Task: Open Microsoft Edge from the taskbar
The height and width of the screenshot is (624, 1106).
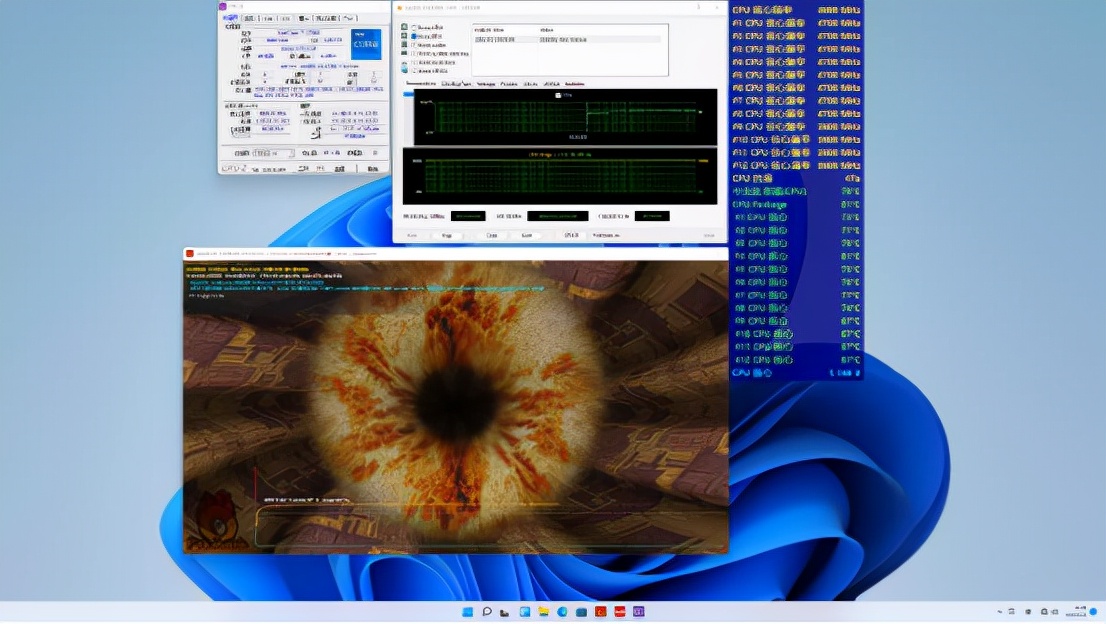Action: [x=562, y=611]
